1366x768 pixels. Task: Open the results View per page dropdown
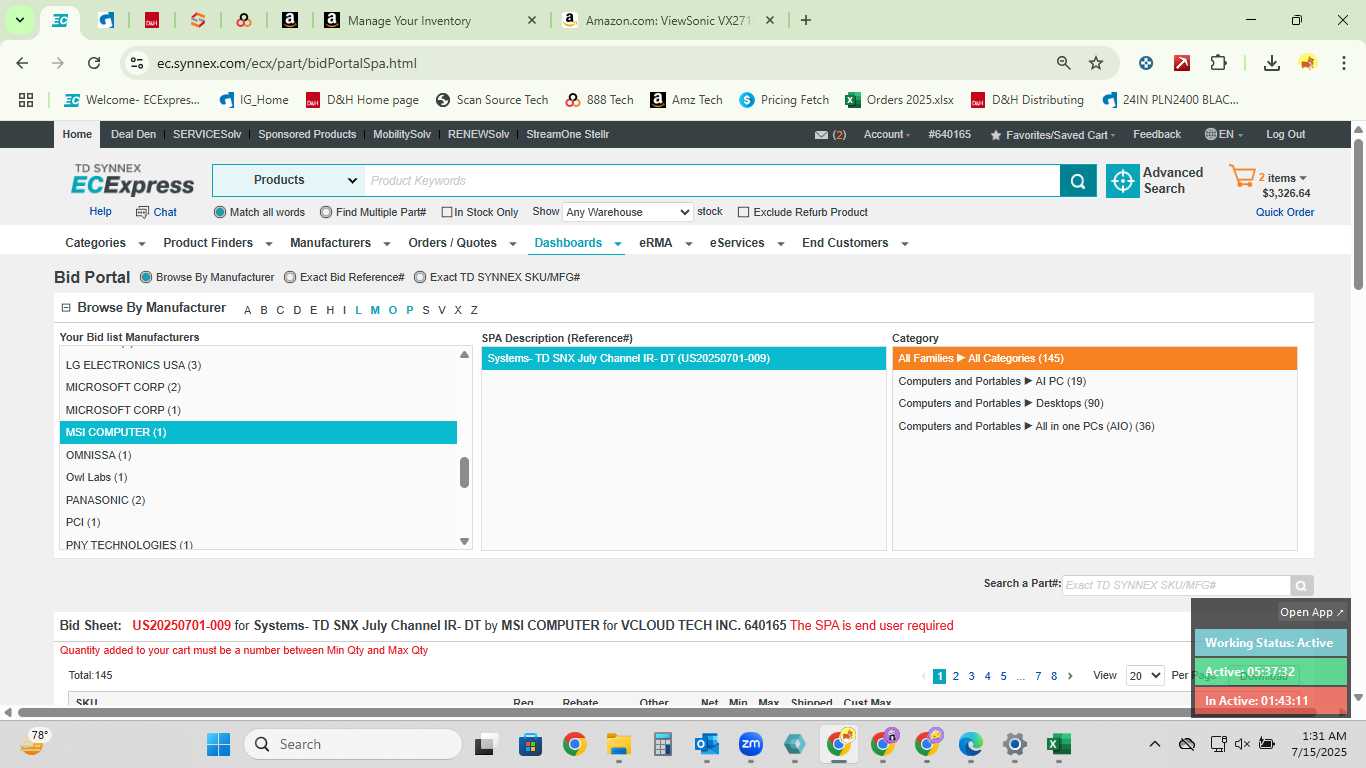coord(1145,676)
